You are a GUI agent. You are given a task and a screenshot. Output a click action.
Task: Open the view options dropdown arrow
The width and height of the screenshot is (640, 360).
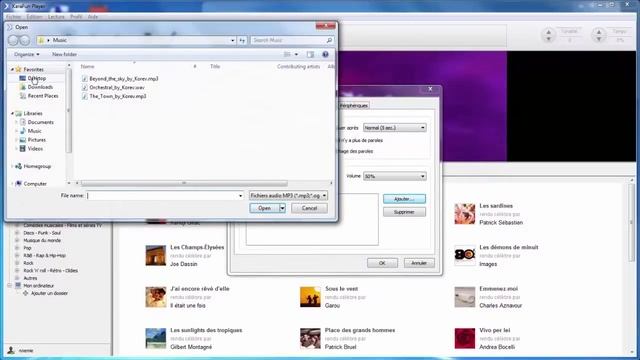point(296,54)
